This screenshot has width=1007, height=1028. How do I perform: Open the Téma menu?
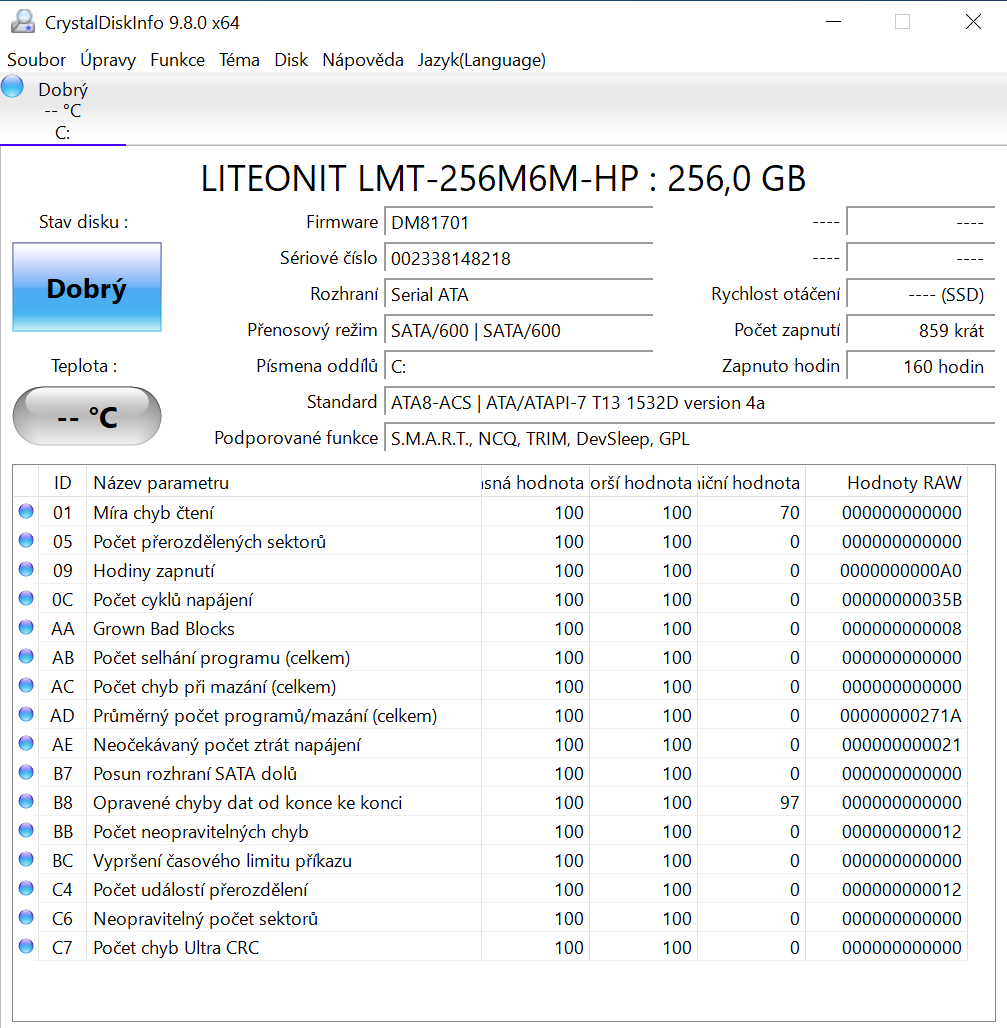239,60
